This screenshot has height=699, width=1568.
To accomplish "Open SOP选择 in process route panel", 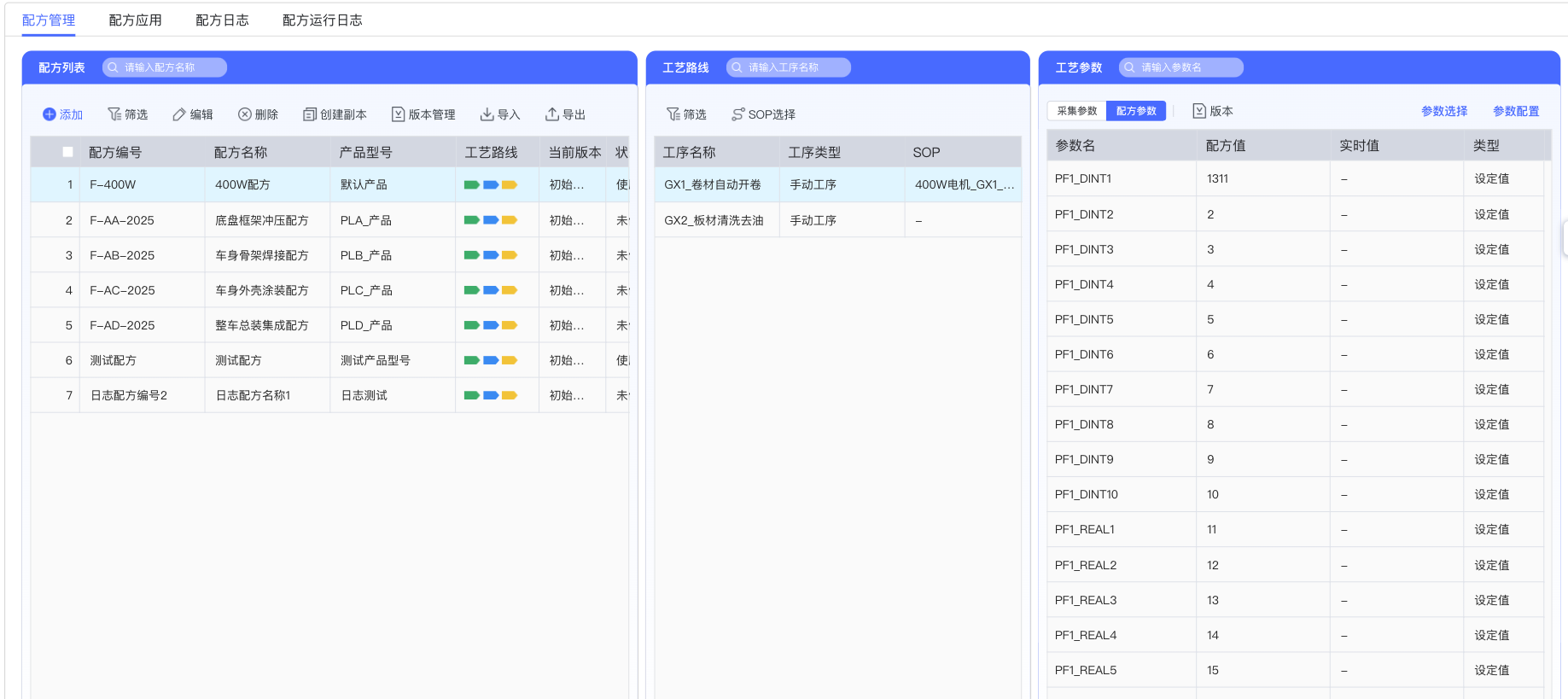I will point(763,114).
